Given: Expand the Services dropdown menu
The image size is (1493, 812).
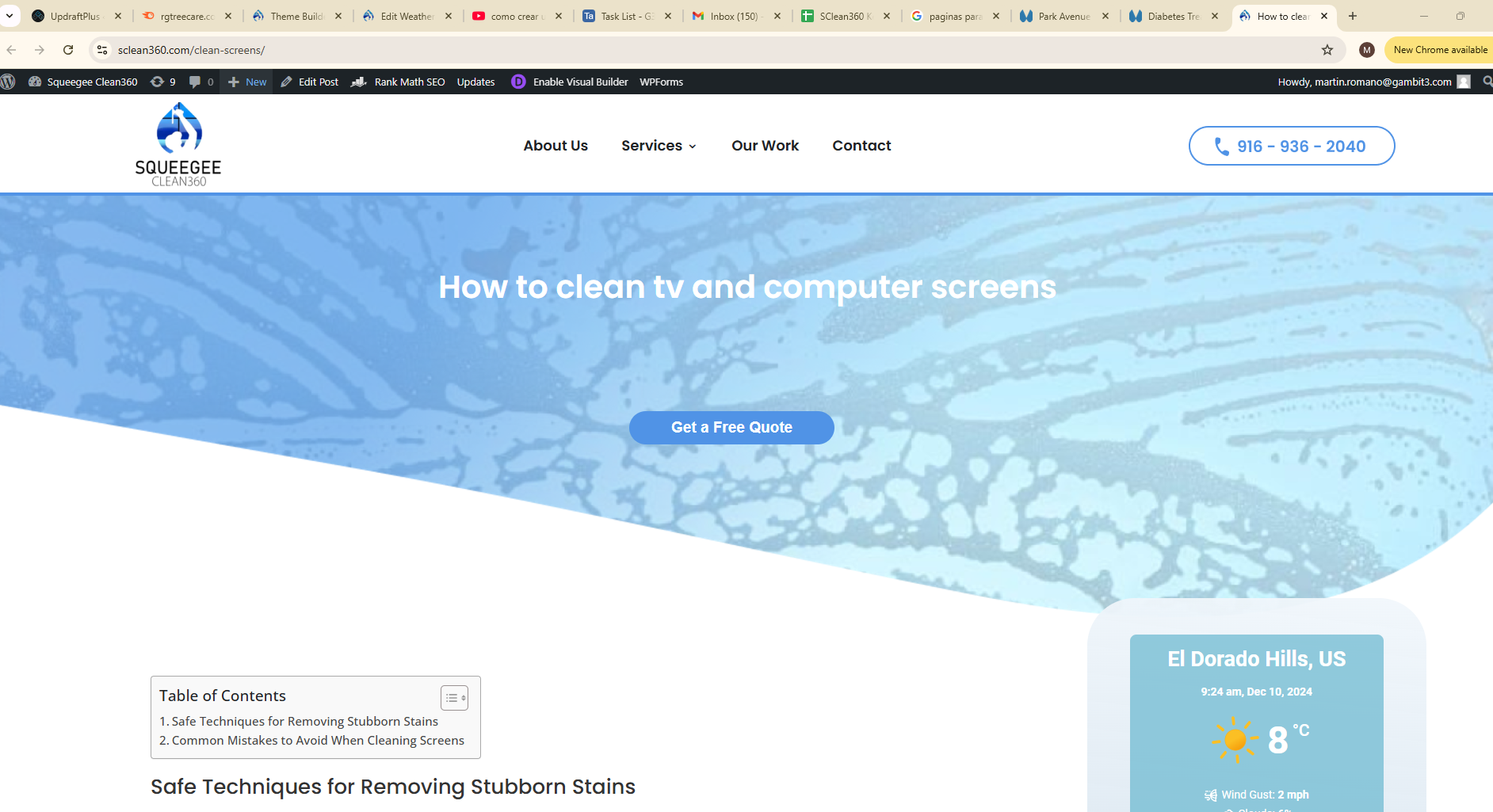Looking at the screenshot, I should point(659,146).
